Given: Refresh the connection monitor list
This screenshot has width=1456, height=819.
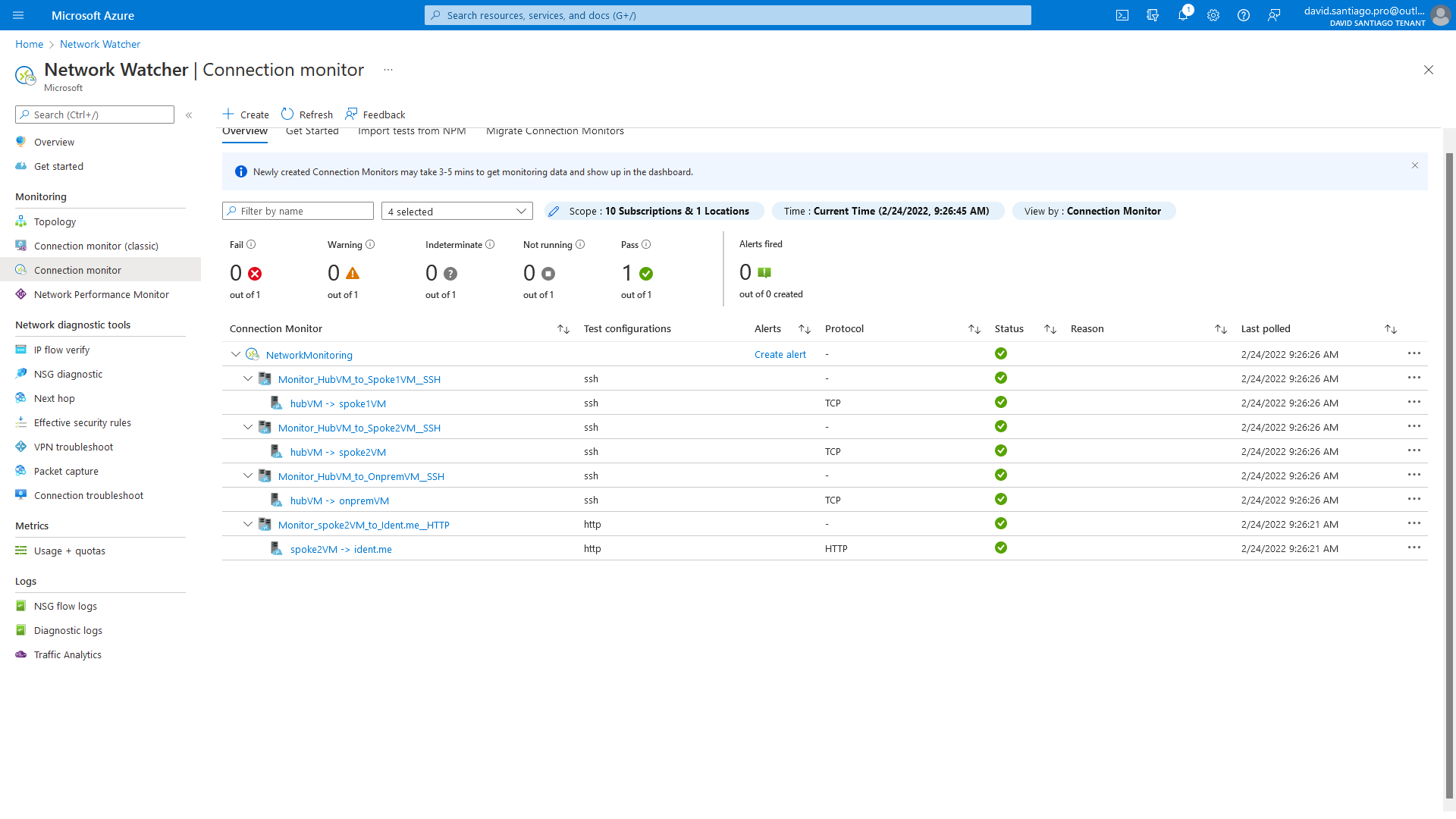Looking at the screenshot, I should click(x=307, y=115).
